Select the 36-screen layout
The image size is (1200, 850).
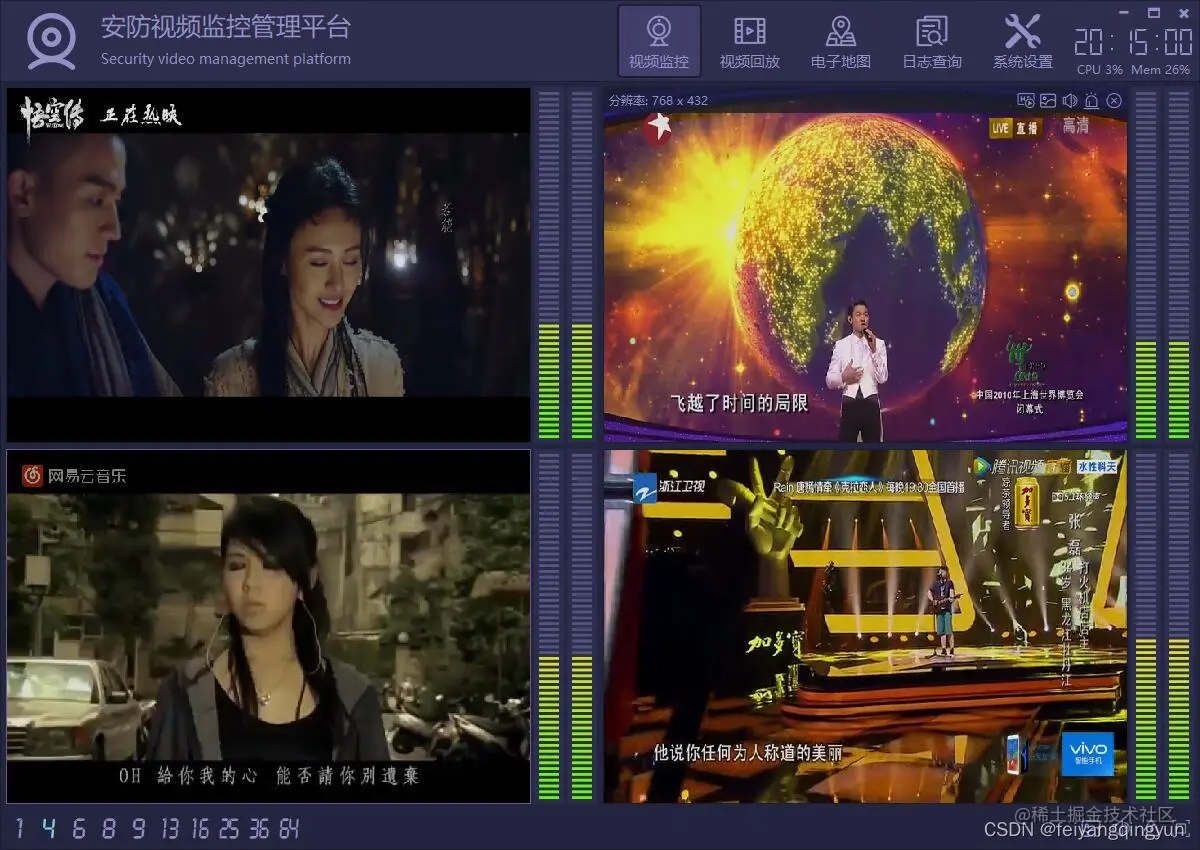coord(259,828)
